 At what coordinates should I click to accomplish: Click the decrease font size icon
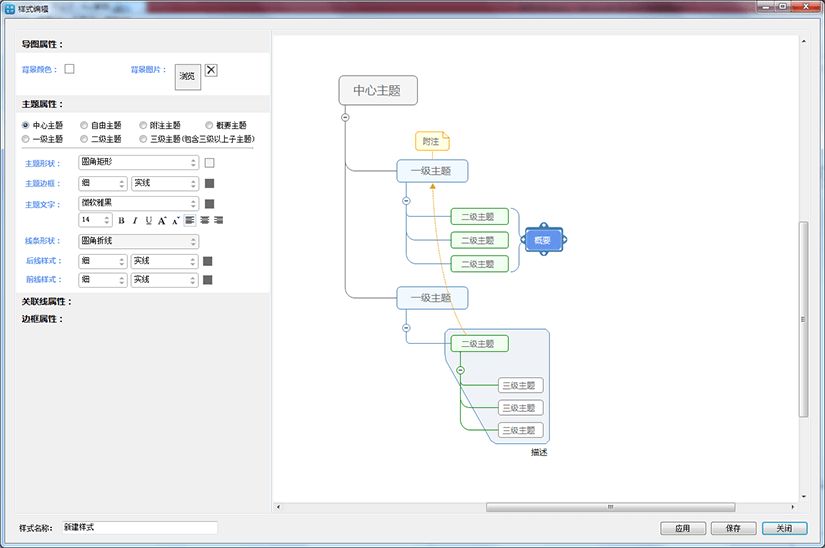point(176,220)
